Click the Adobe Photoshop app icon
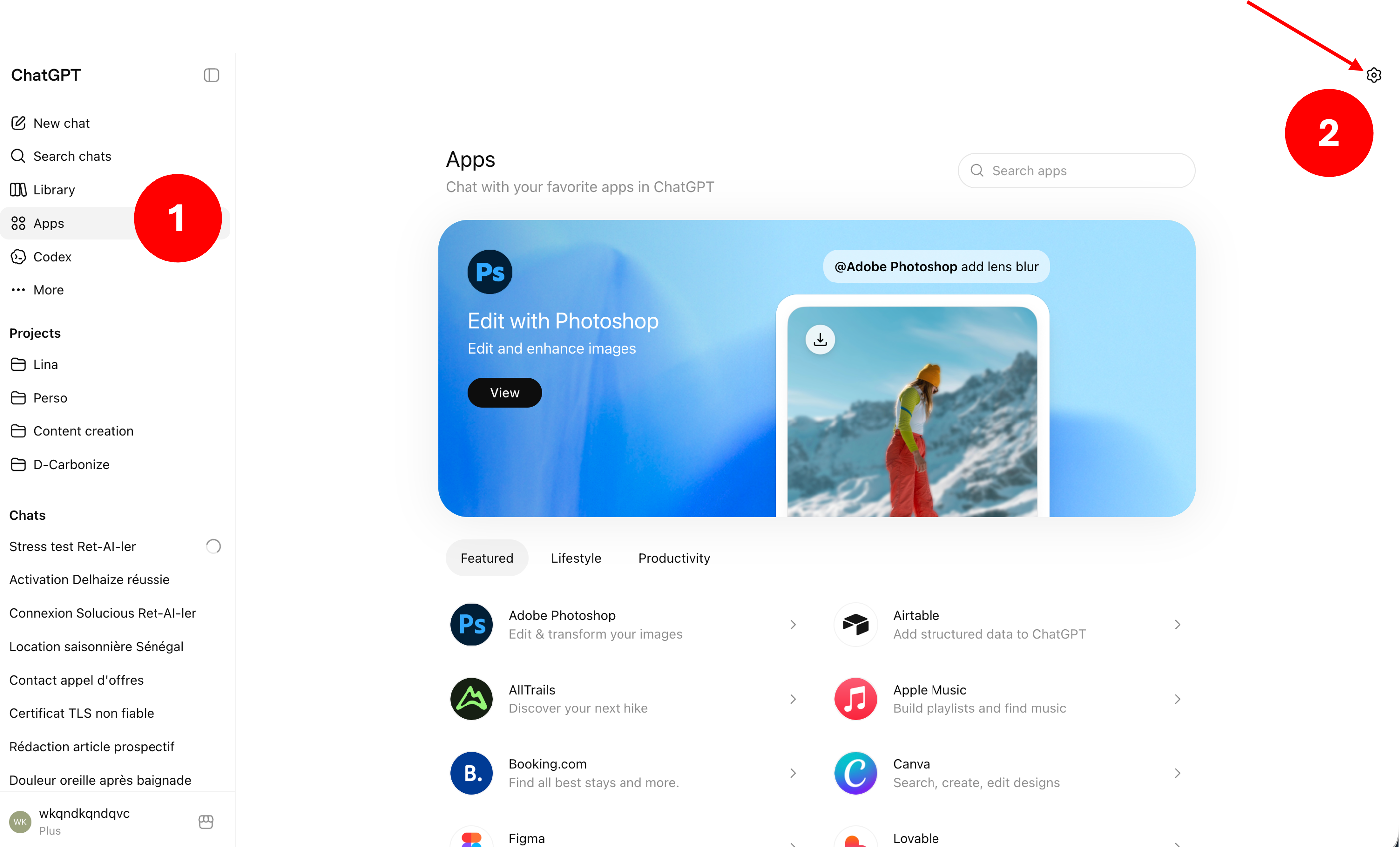The image size is (1400, 847). tap(471, 624)
